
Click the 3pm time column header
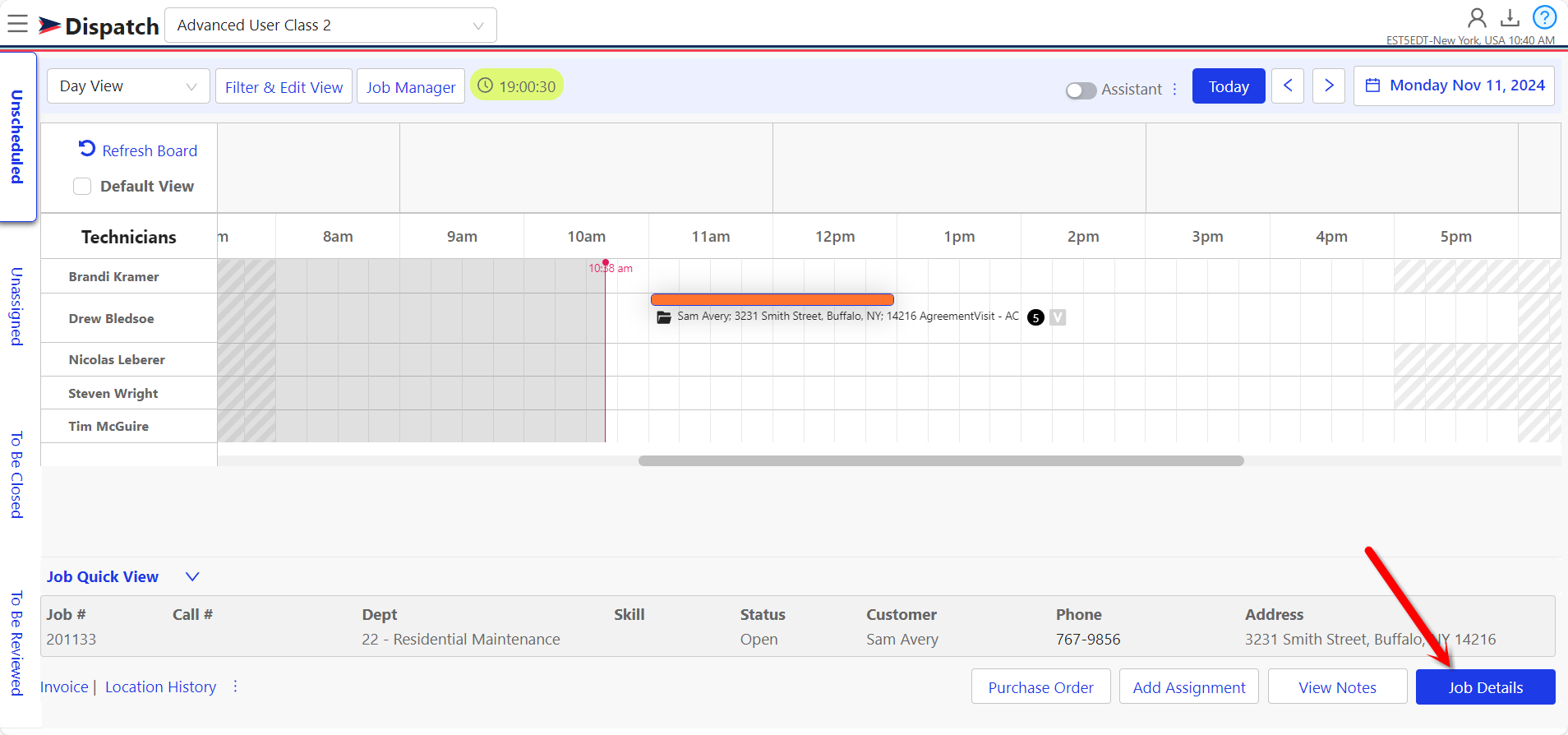pos(1207,237)
